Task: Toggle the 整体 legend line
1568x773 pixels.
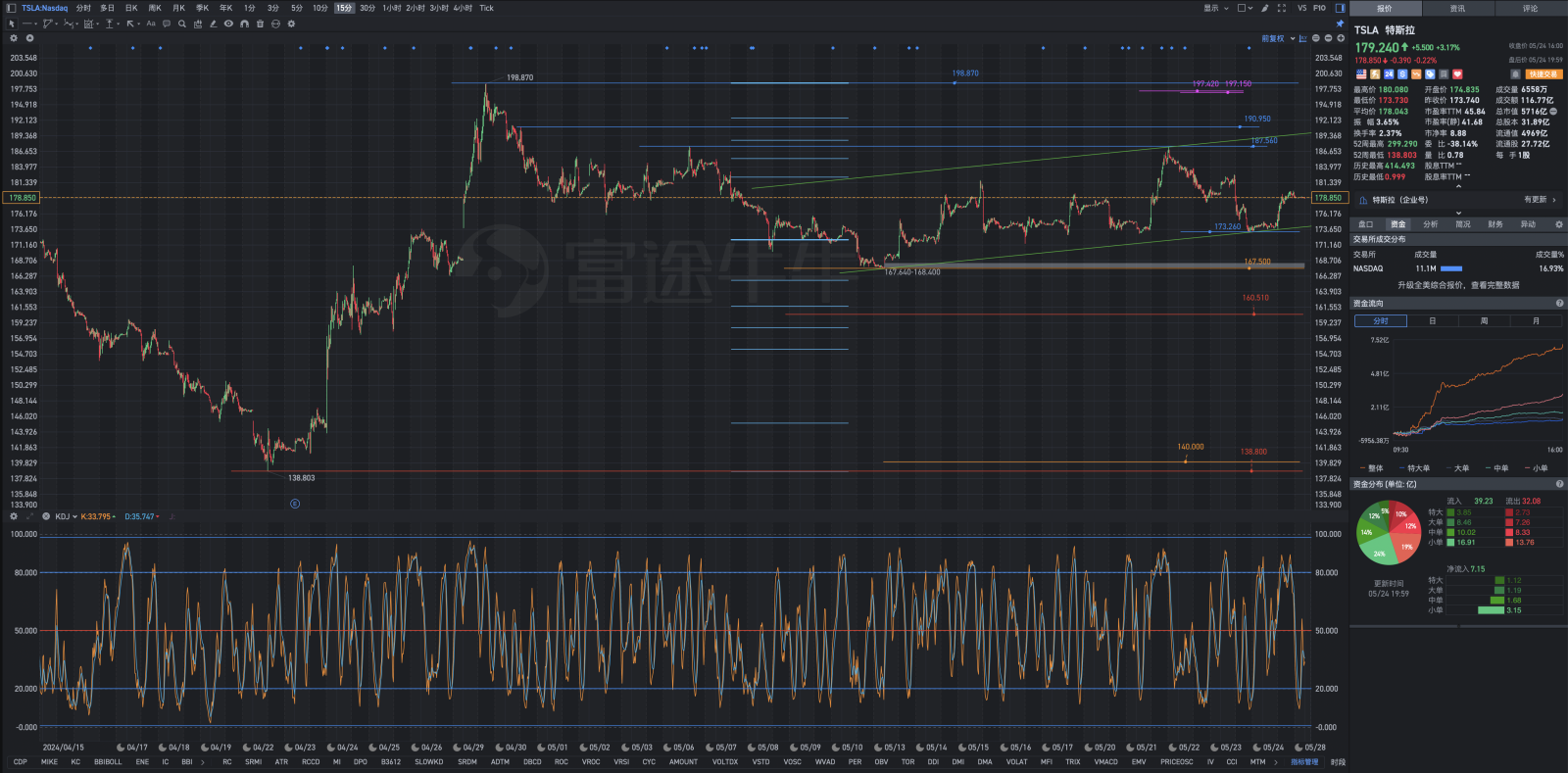Action: [x=1372, y=468]
